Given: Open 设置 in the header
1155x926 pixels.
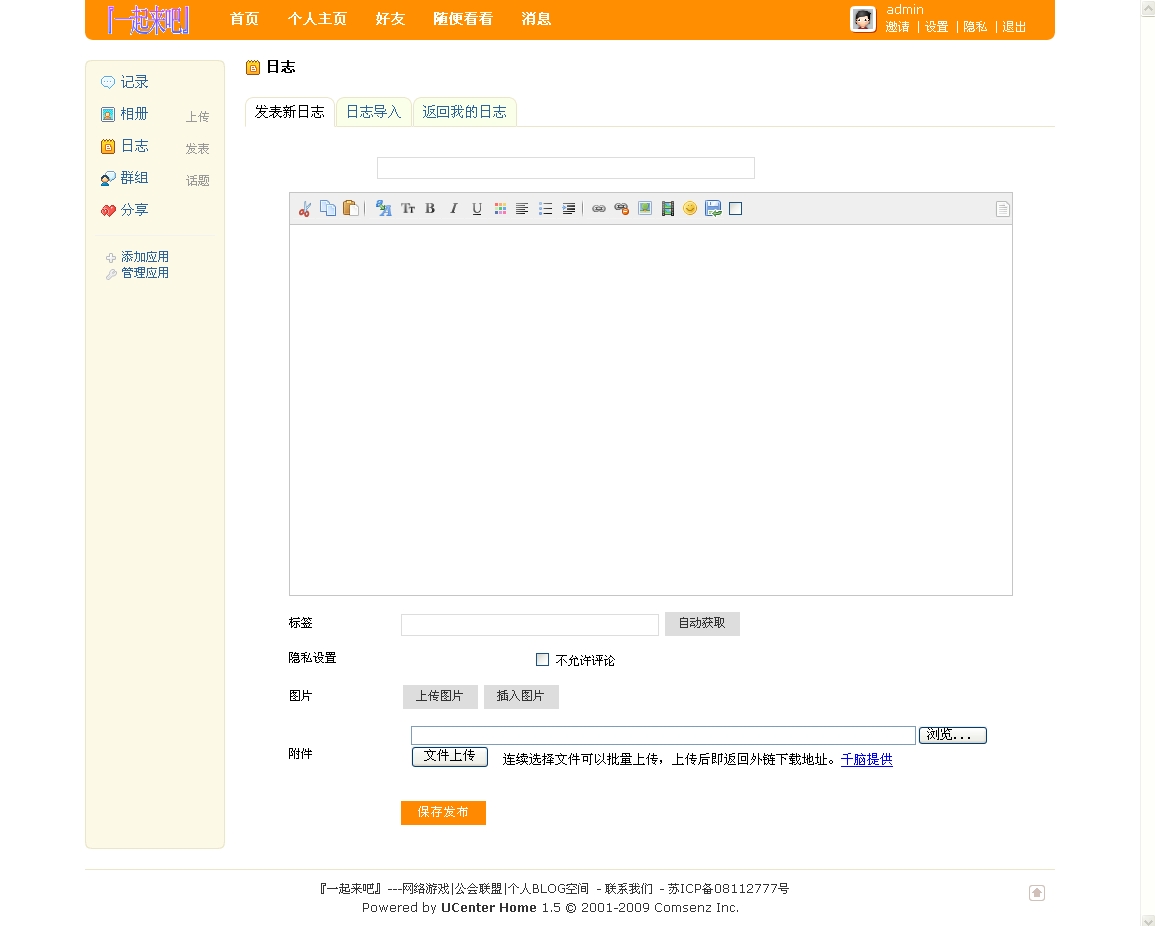Looking at the screenshot, I should 936,27.
